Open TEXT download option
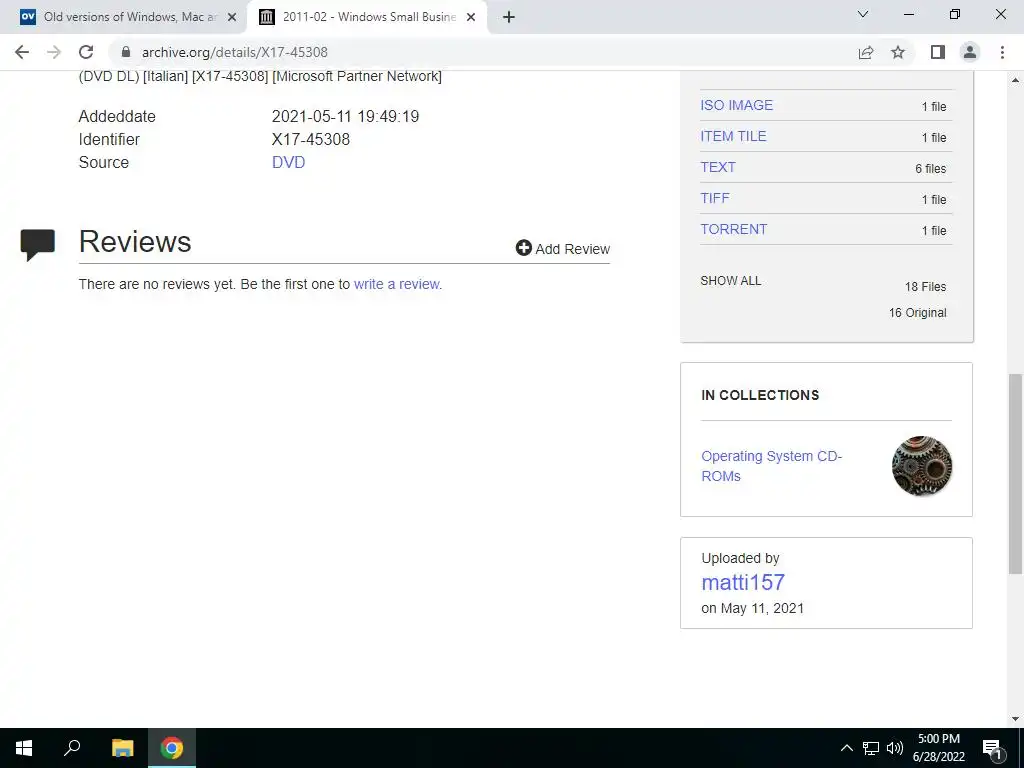The height and width of the screenshot is (768, 1024). (x=718, y=167)
